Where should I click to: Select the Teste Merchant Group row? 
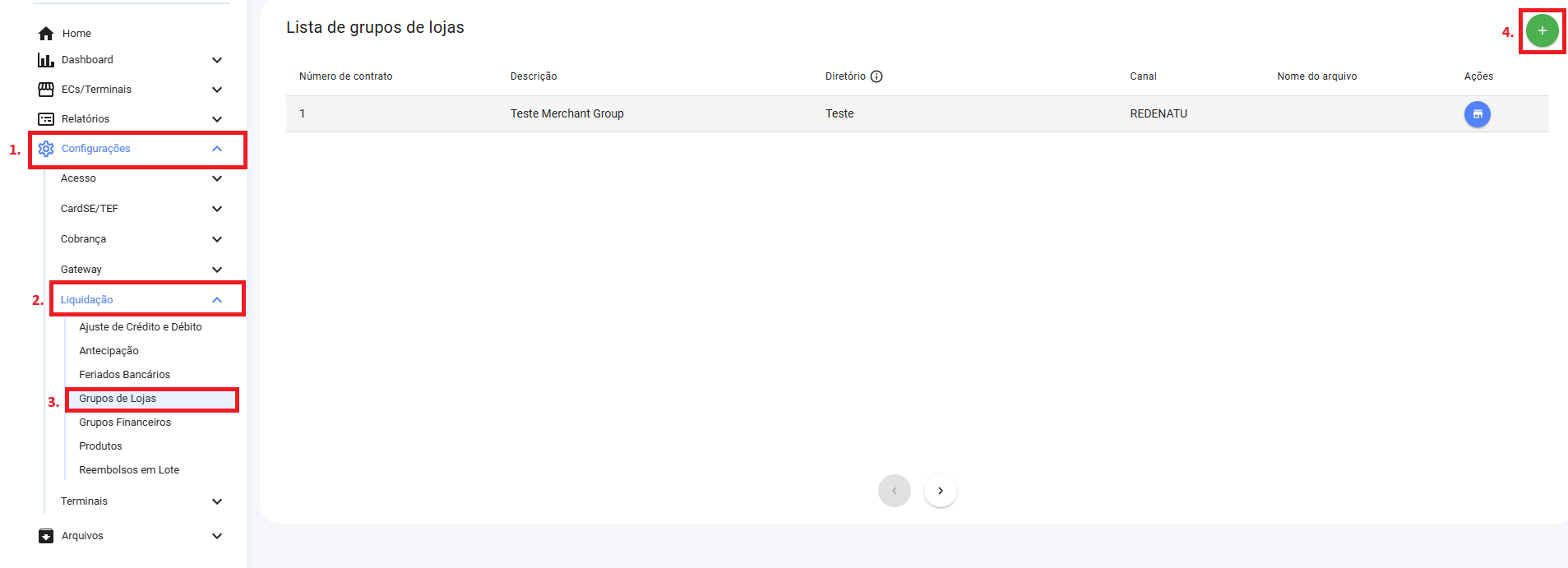567,114
